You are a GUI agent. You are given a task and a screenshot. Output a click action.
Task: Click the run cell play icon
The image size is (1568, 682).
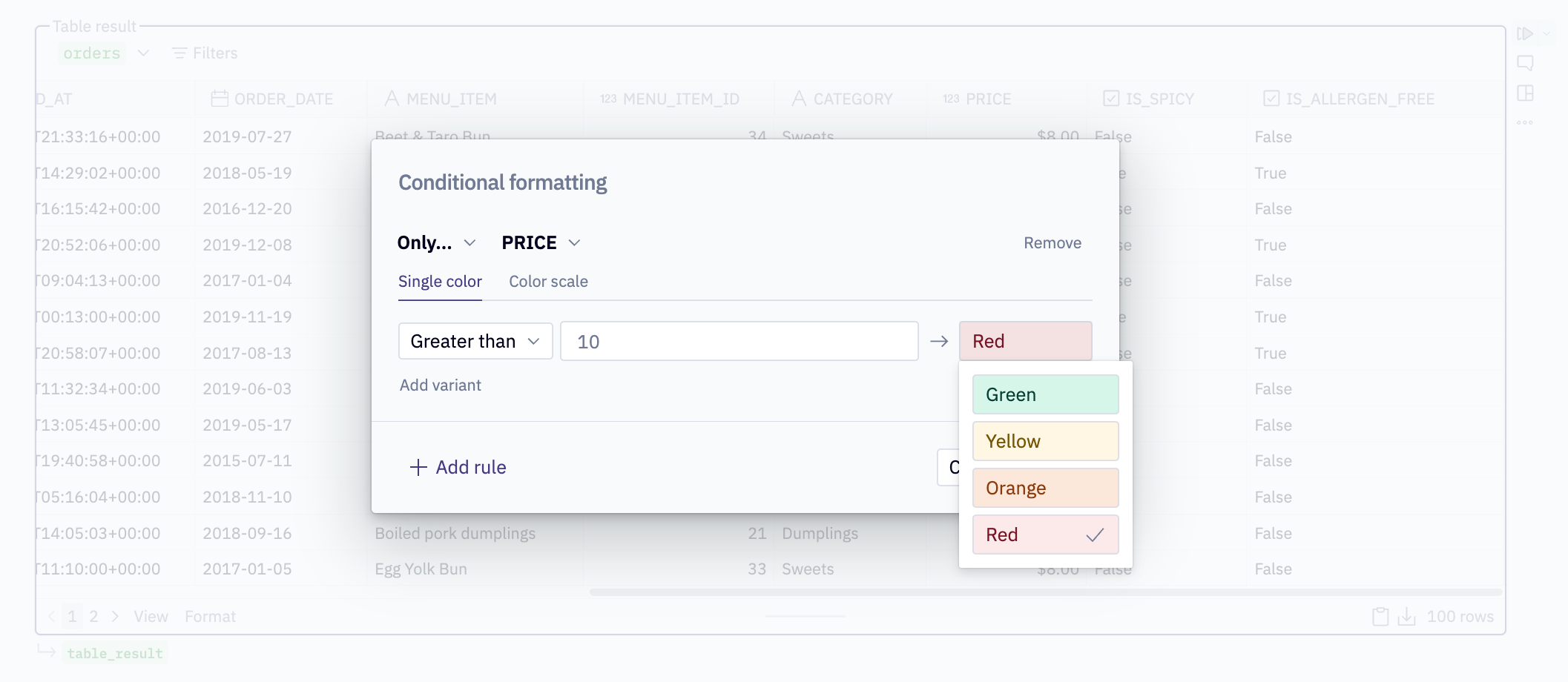pyautogui.click(x=1524, y=34)
